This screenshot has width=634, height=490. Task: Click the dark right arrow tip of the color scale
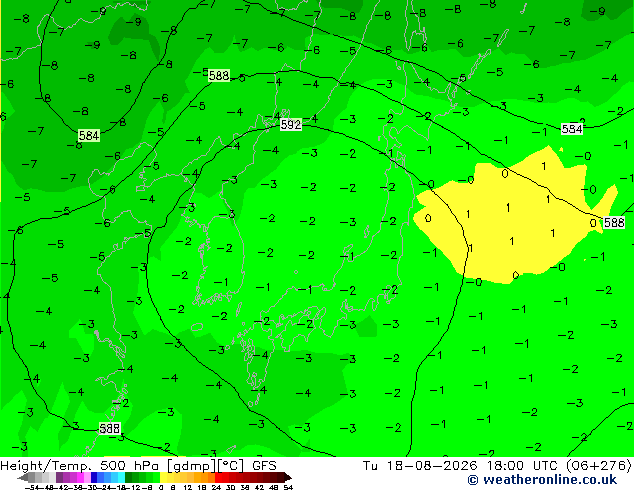pyautogui.click(x=288, y=478)
